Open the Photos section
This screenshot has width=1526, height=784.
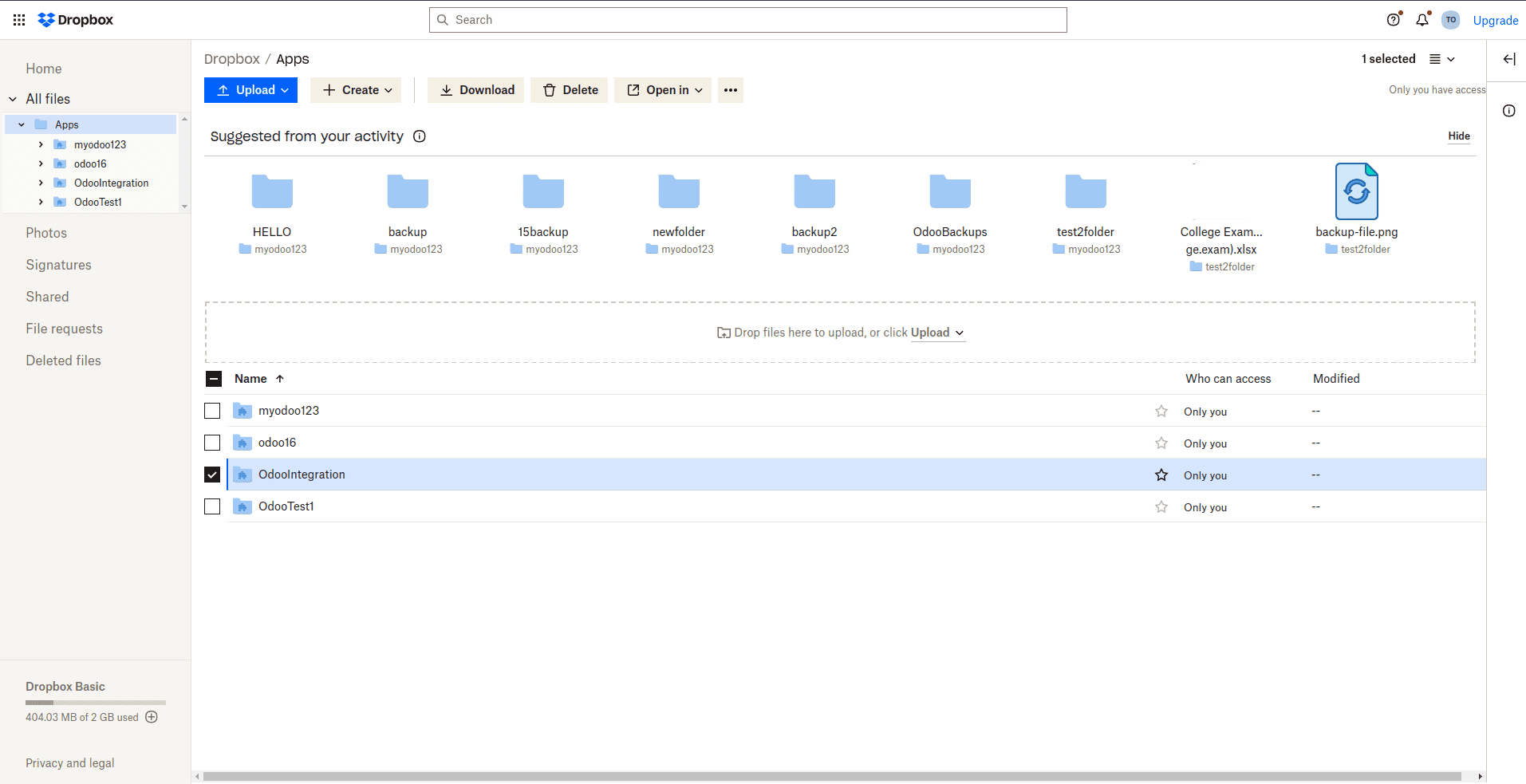(45, 232)
